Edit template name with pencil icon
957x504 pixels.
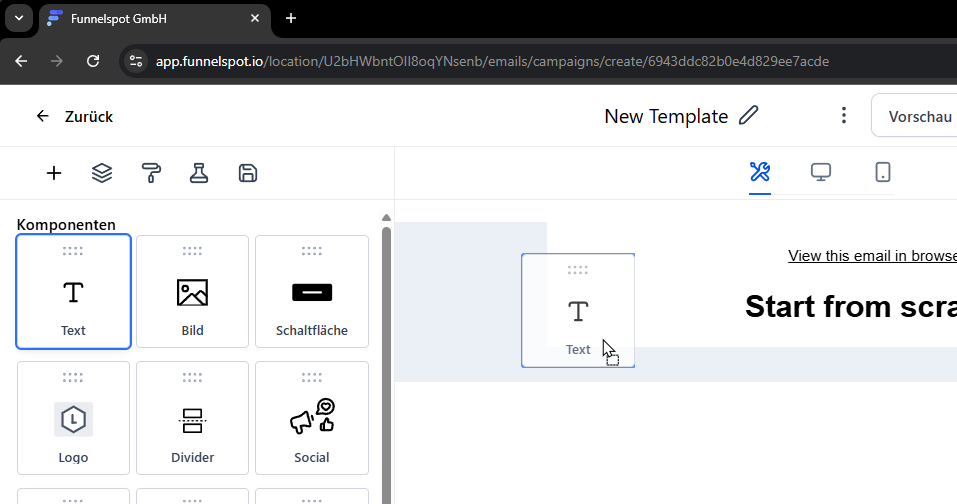(749, 116)
